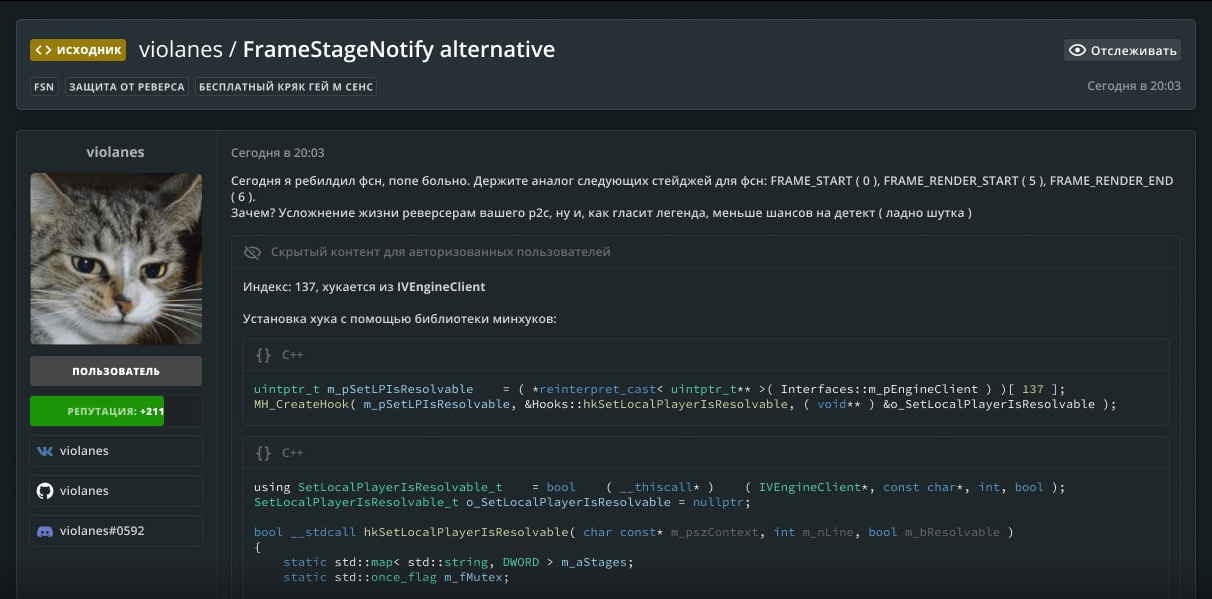Open the ЗАЩИТА ОТ РЕВЕРСА tag

[x=127, y=87]
